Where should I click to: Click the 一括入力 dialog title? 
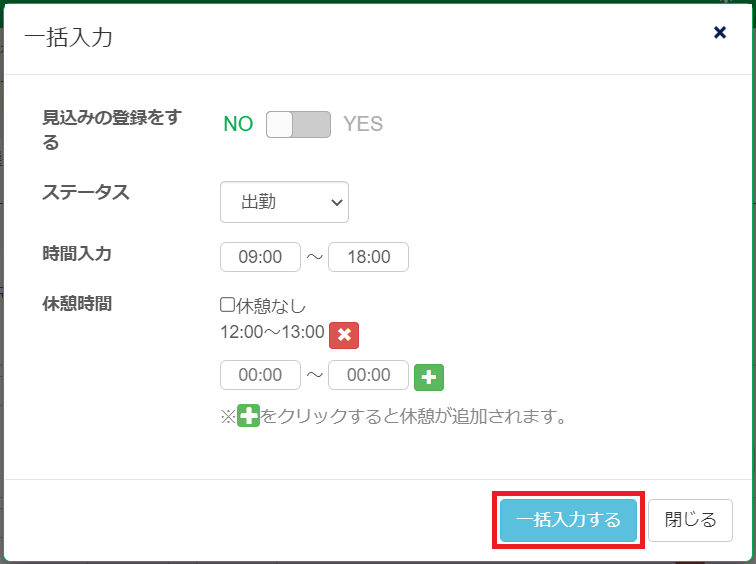(x=68, y=38)
